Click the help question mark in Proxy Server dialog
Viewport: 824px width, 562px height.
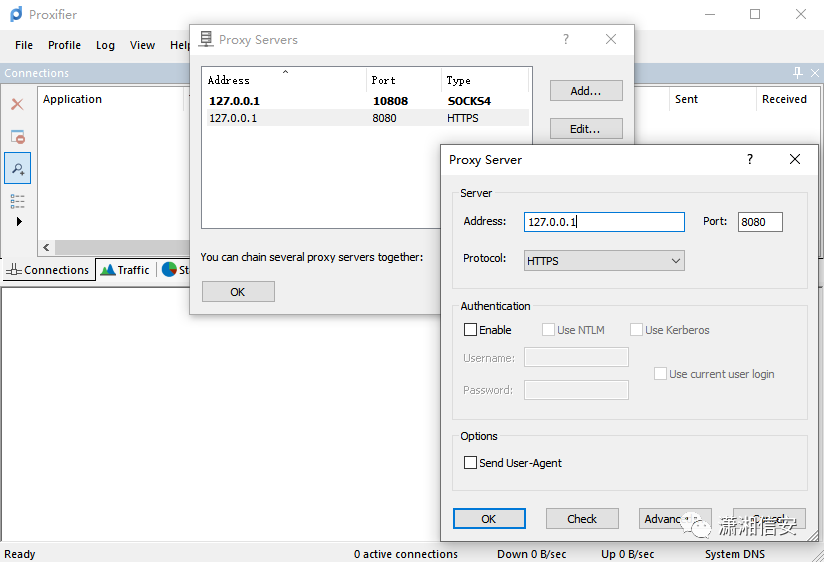[x=750, y=159]
